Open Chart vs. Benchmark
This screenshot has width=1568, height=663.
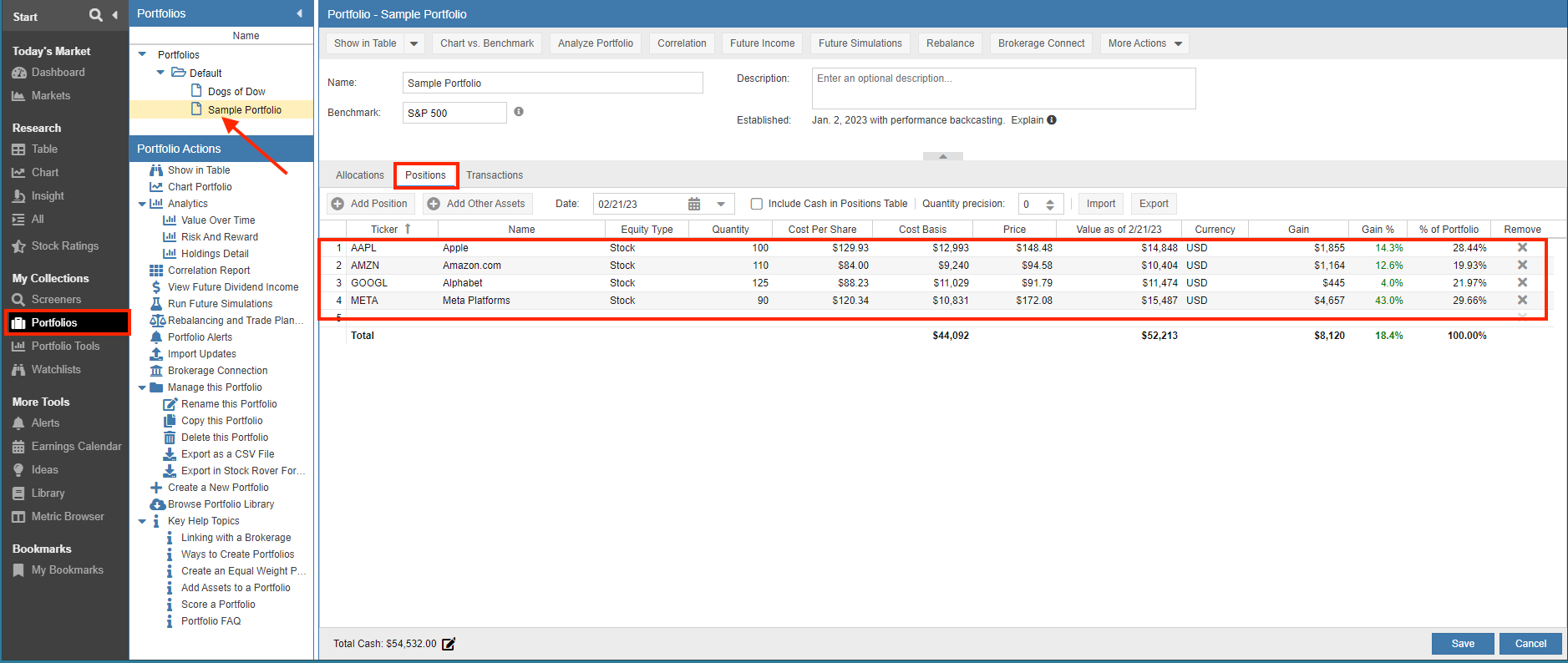[487, 43]
